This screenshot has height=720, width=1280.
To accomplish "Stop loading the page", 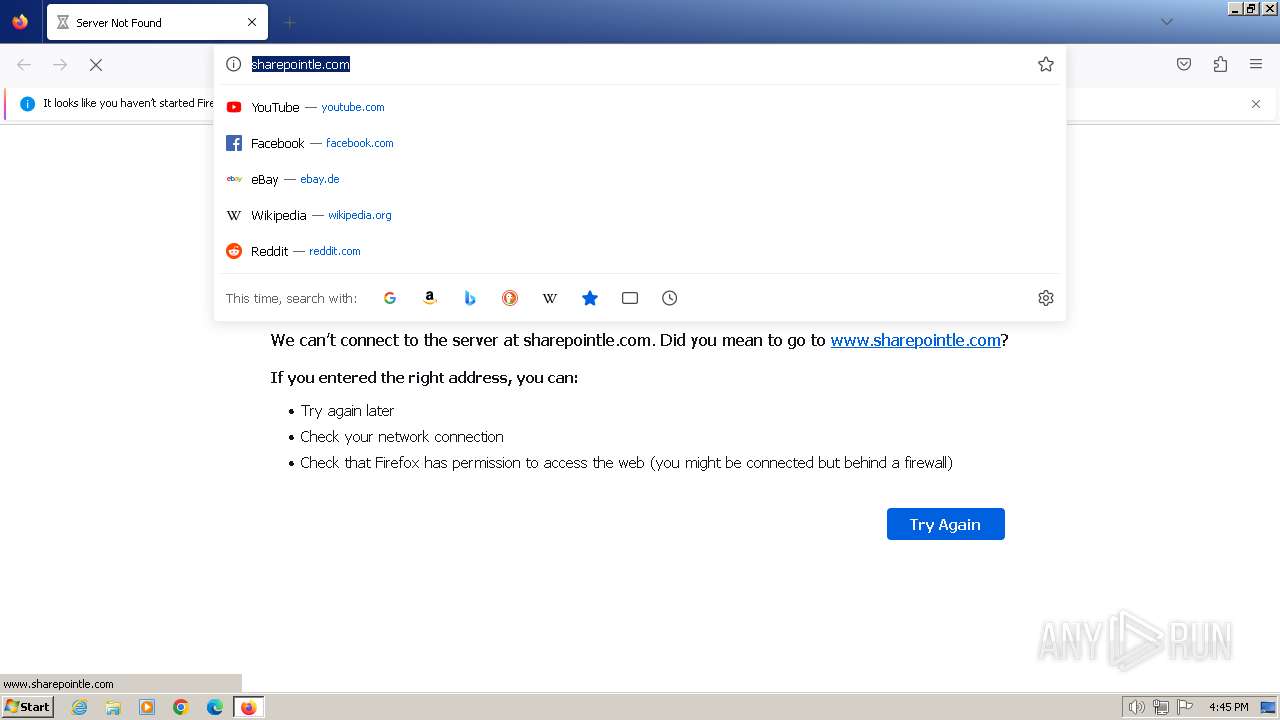I will [96, 64].
